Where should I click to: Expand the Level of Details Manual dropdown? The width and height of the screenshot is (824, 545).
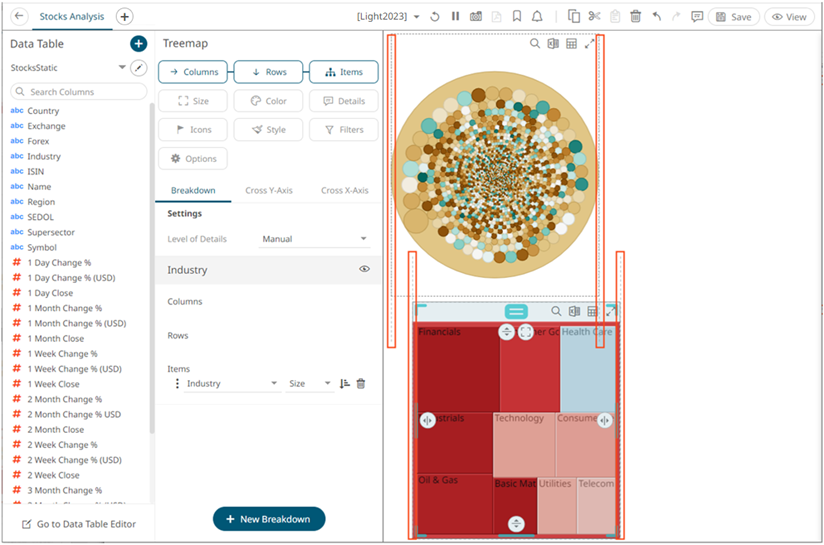tap(314, 239)
